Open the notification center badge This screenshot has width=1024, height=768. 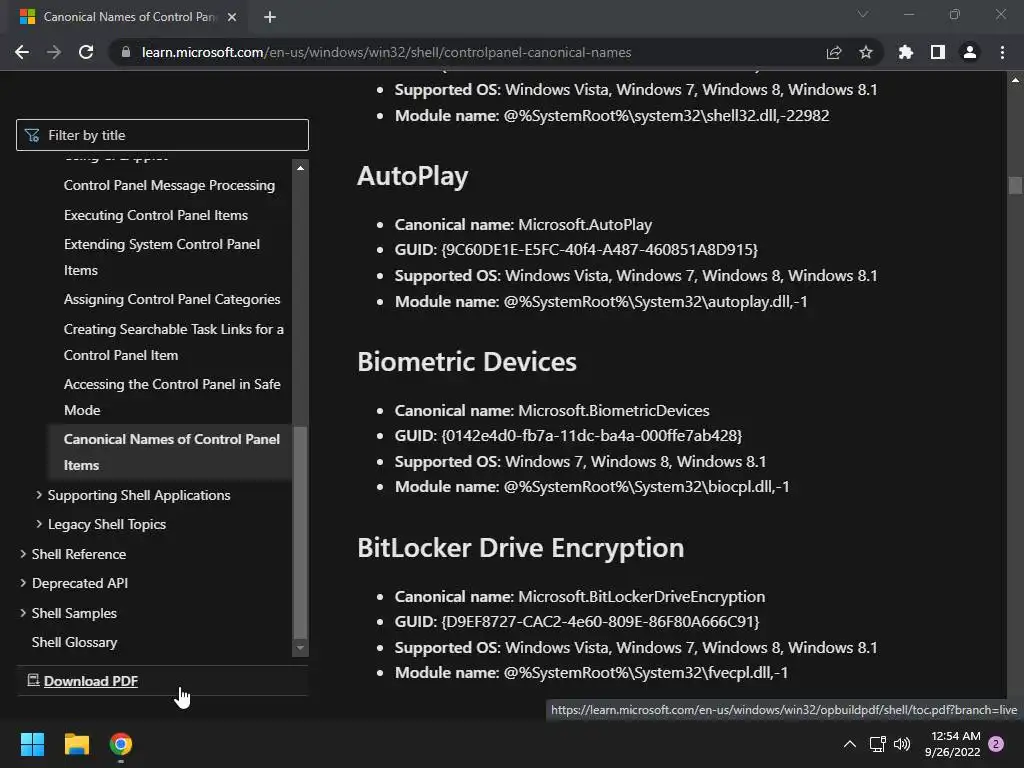tap(996, 744)
